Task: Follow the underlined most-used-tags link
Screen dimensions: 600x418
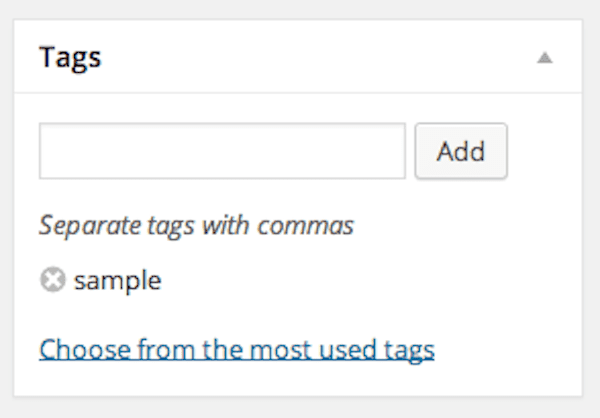Action: (x=236, y=350)
